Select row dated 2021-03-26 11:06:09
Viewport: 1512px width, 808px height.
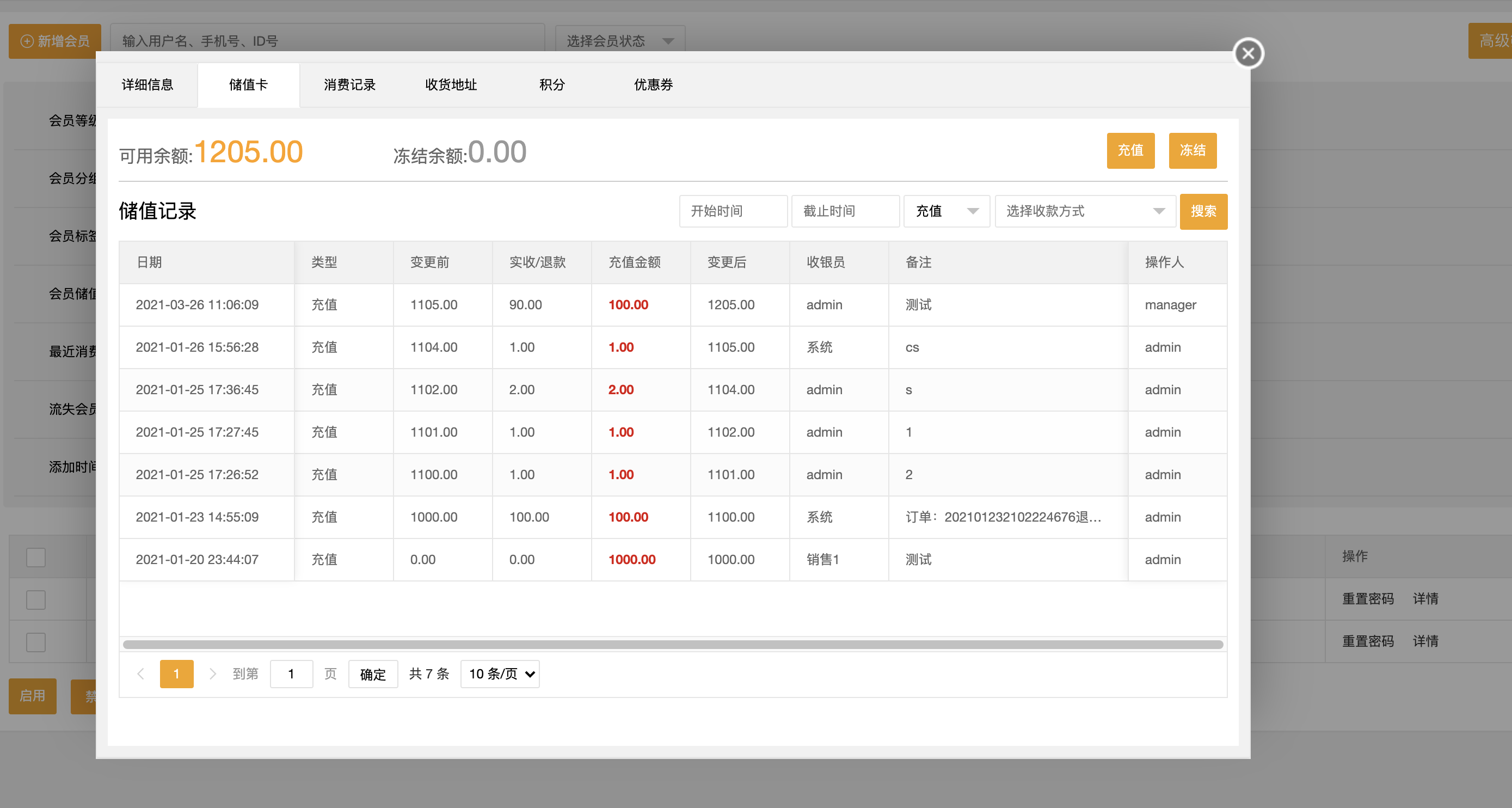673,305
